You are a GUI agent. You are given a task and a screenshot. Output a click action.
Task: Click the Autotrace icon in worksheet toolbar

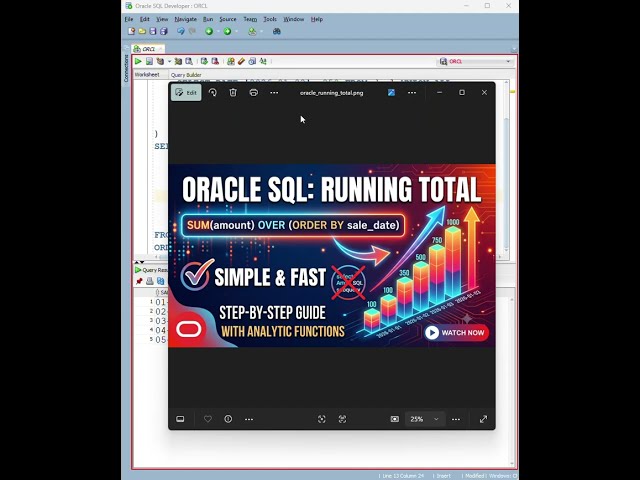[x=178, y=61]
